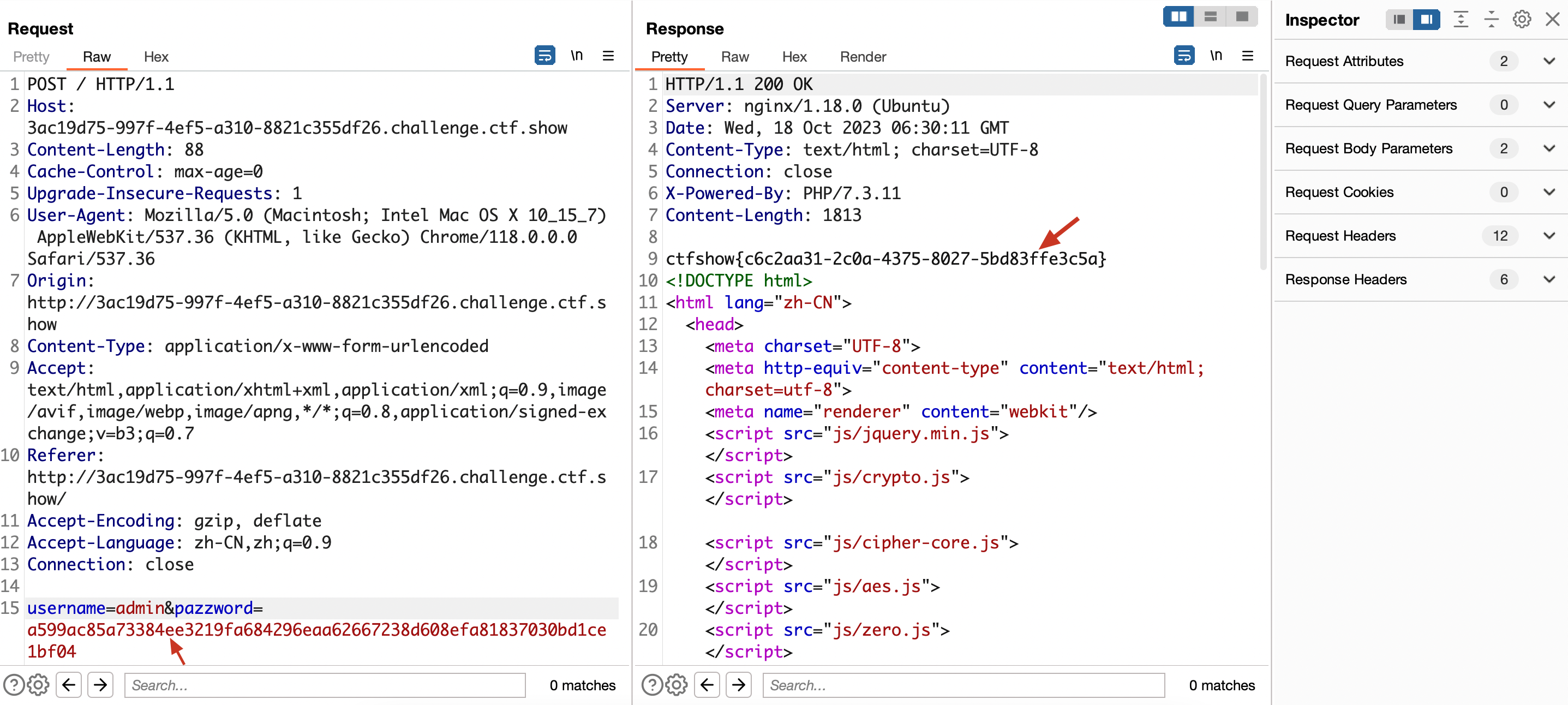The image size is (1568, 705).
Task: Click the username parameter in request body
Action: [x=67, y=608]
